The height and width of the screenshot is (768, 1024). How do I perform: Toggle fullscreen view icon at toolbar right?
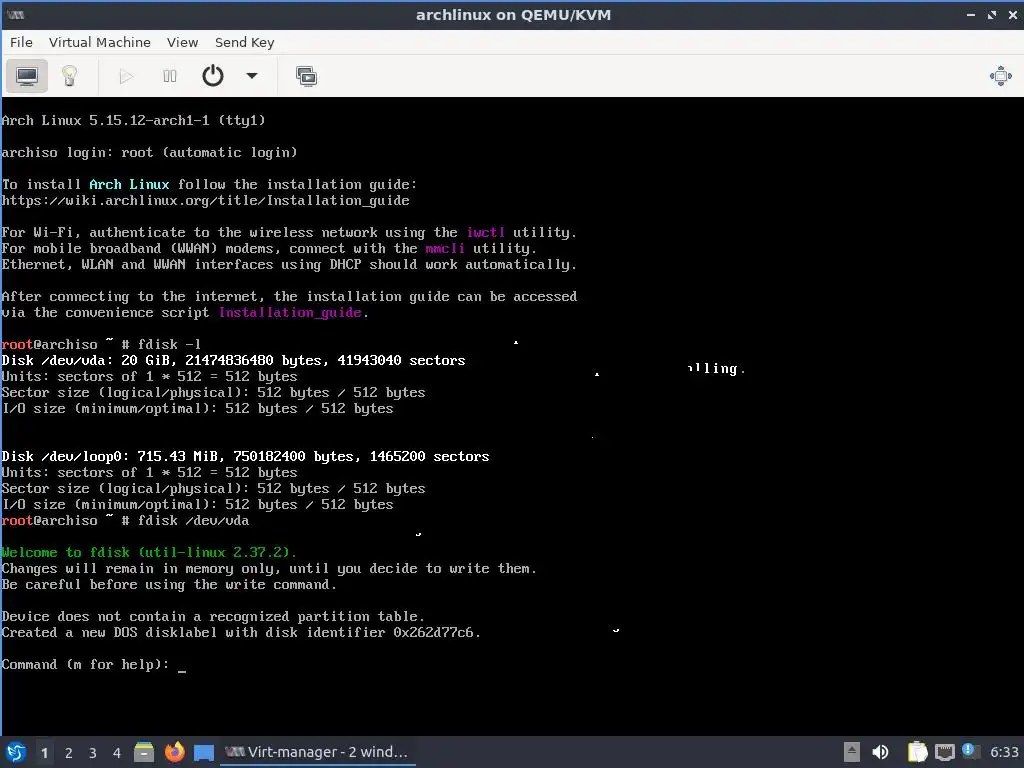(x=1000, y=76)
